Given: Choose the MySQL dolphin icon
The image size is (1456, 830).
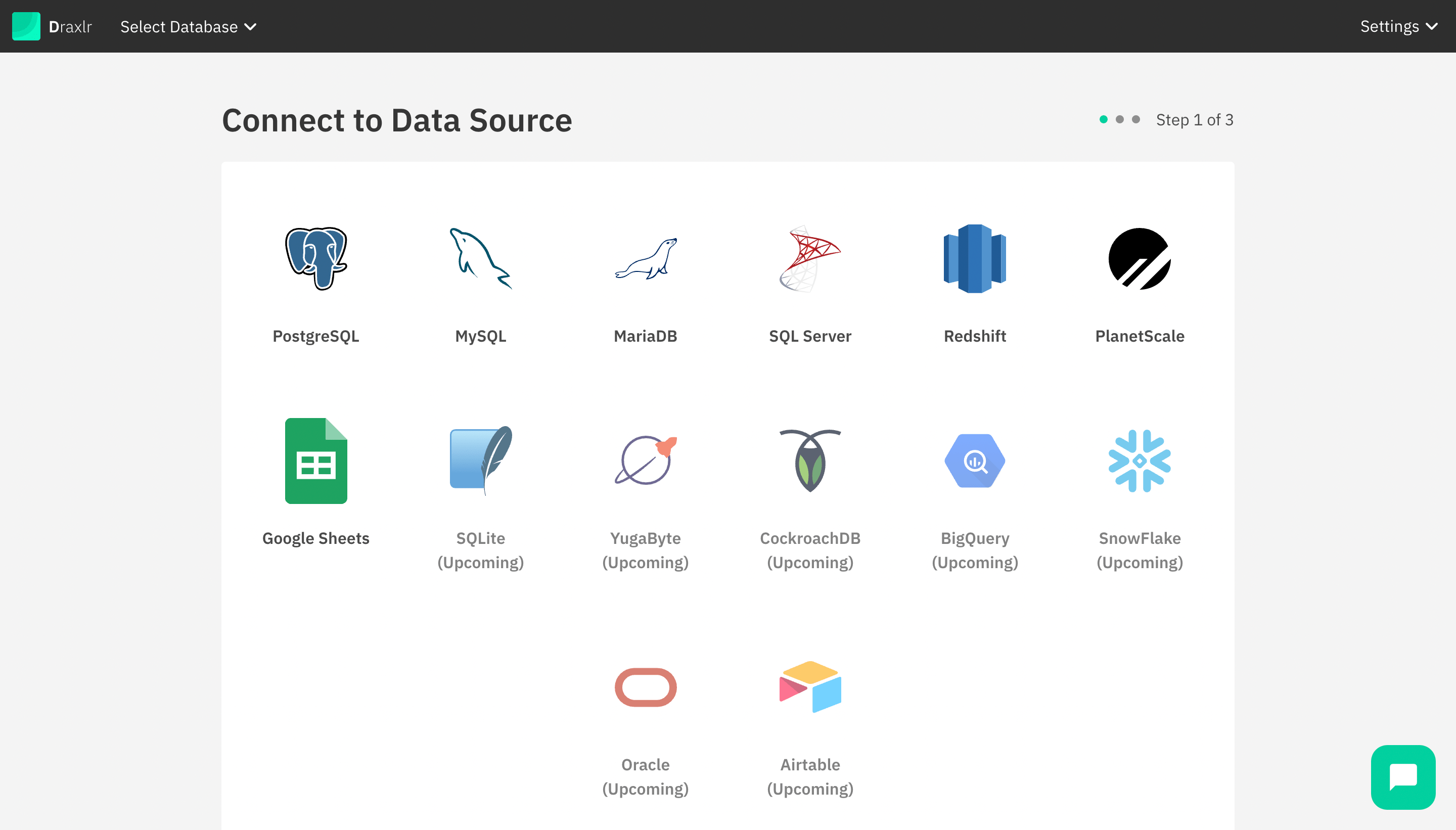Looking at the screenshot, I should [481, 258].
